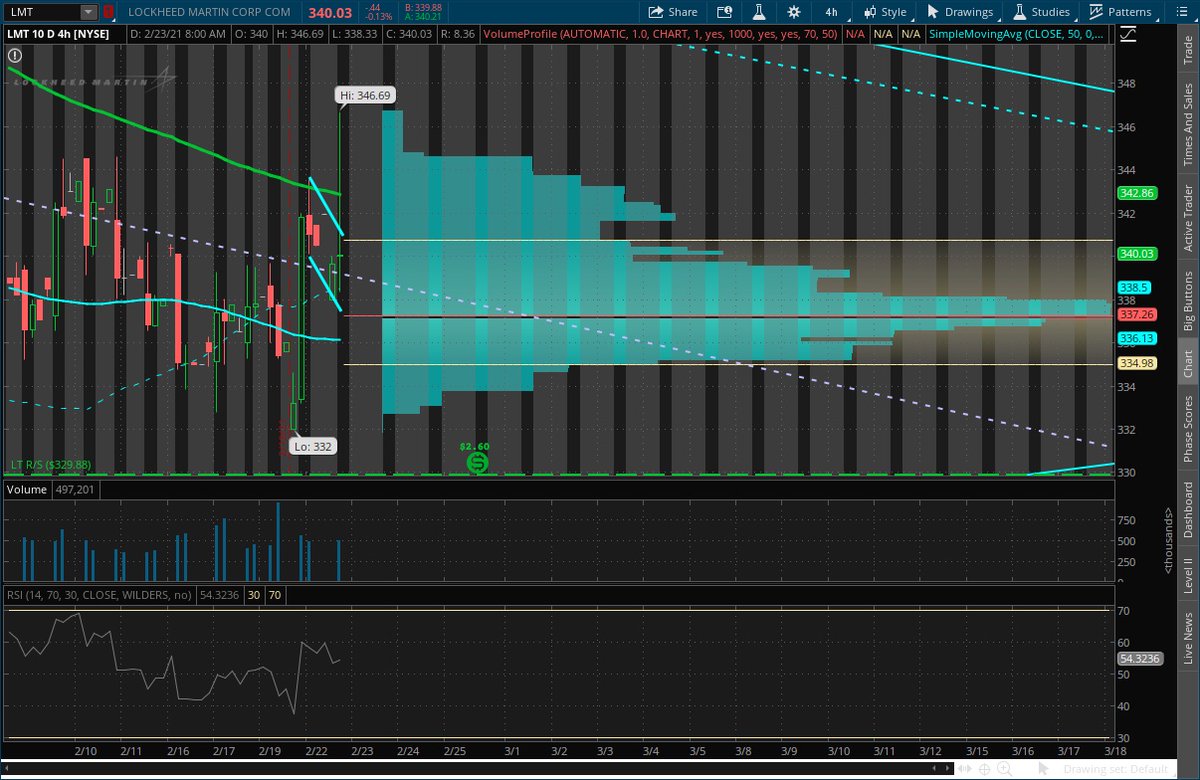Click the list menu icon at toolbar far right
The width and height of the screenshot is (1200, 780).
pos(1180,12)
